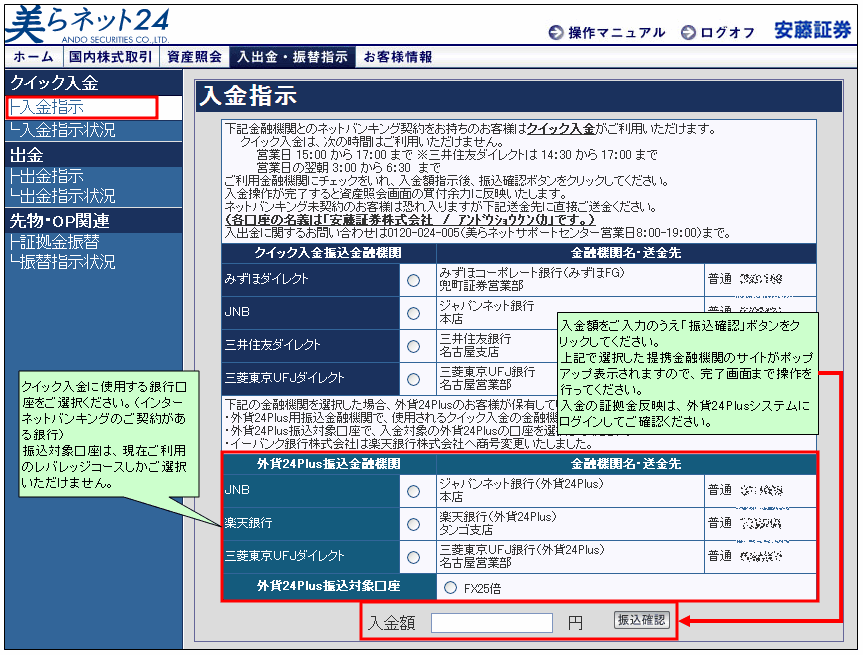Viewport: 863px width, 655px height.
Task: Select 外貨24Plus JNB radio button
Action: coord(413,492)
